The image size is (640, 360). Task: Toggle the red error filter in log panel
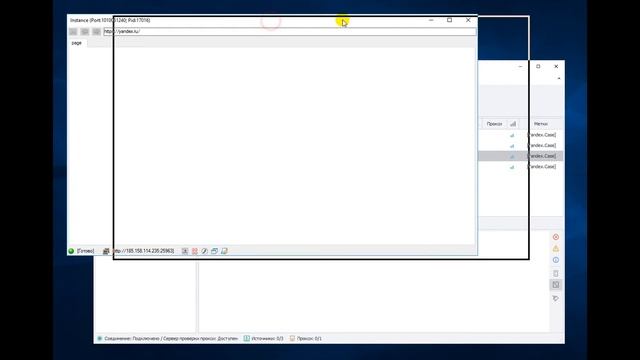click(556, 237)
